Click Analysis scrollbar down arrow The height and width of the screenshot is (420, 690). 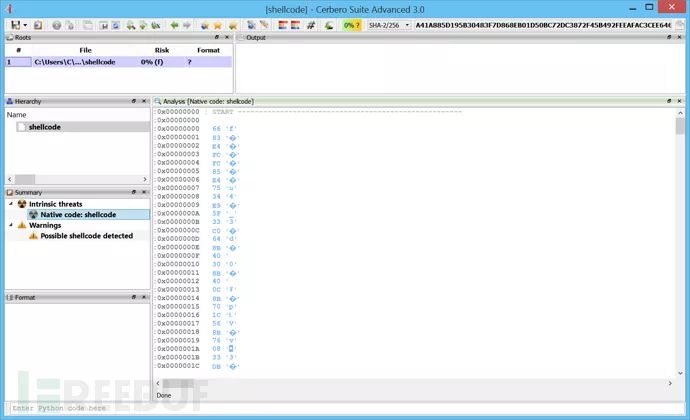coord(680,373)
